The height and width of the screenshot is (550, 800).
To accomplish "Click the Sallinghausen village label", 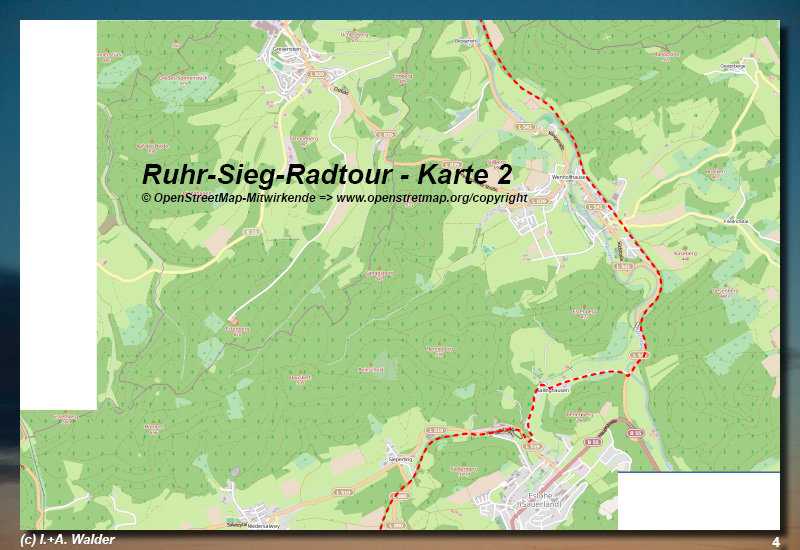I will tap(553, 390).
